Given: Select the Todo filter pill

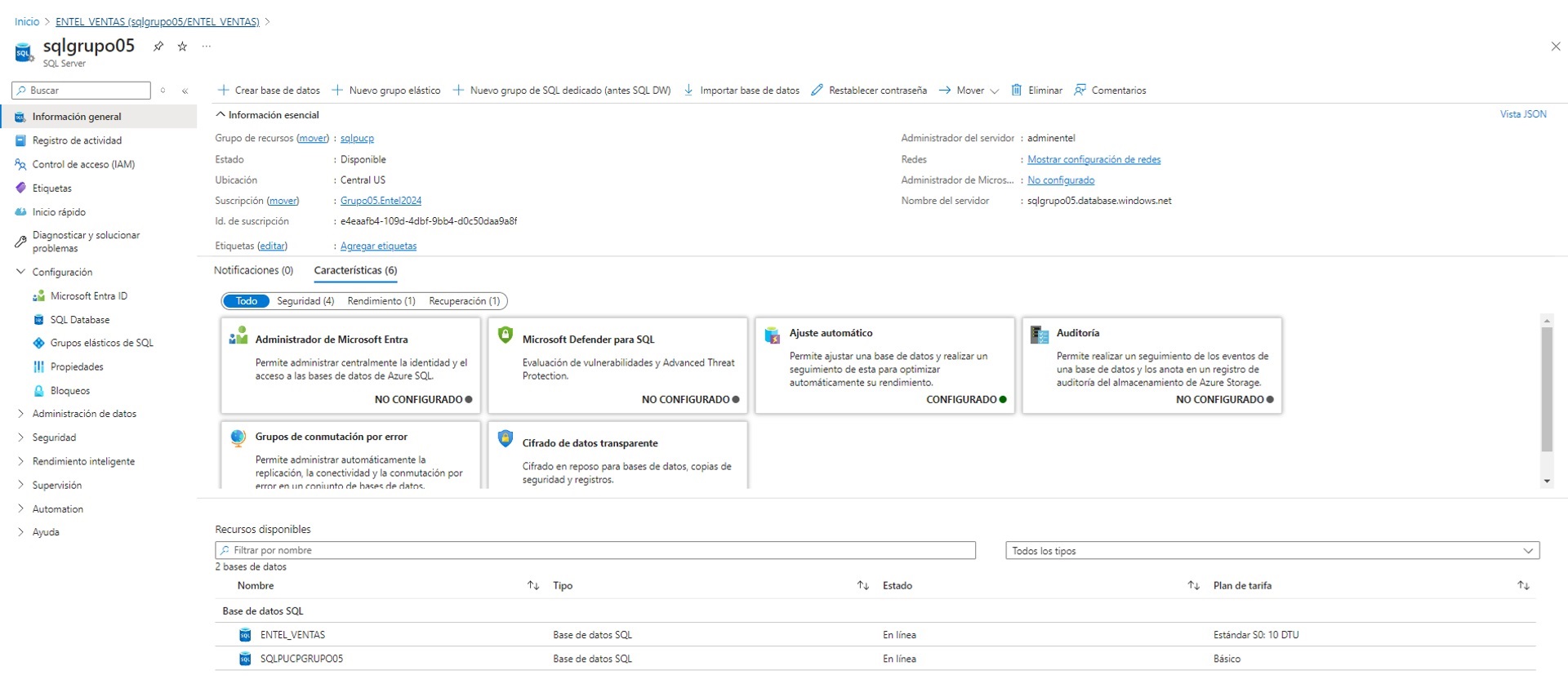Looking at the screenshot, I should tap(247, 301).
